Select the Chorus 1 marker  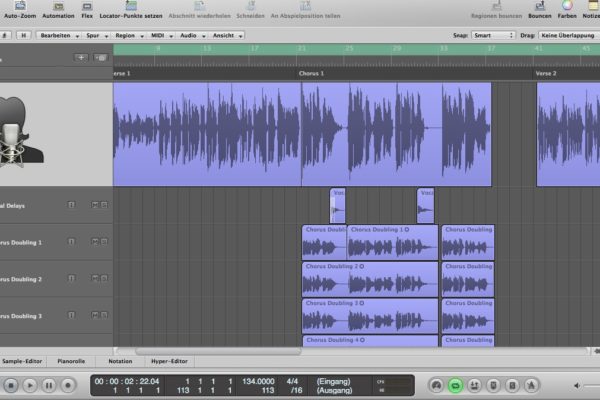pos(311,73)
